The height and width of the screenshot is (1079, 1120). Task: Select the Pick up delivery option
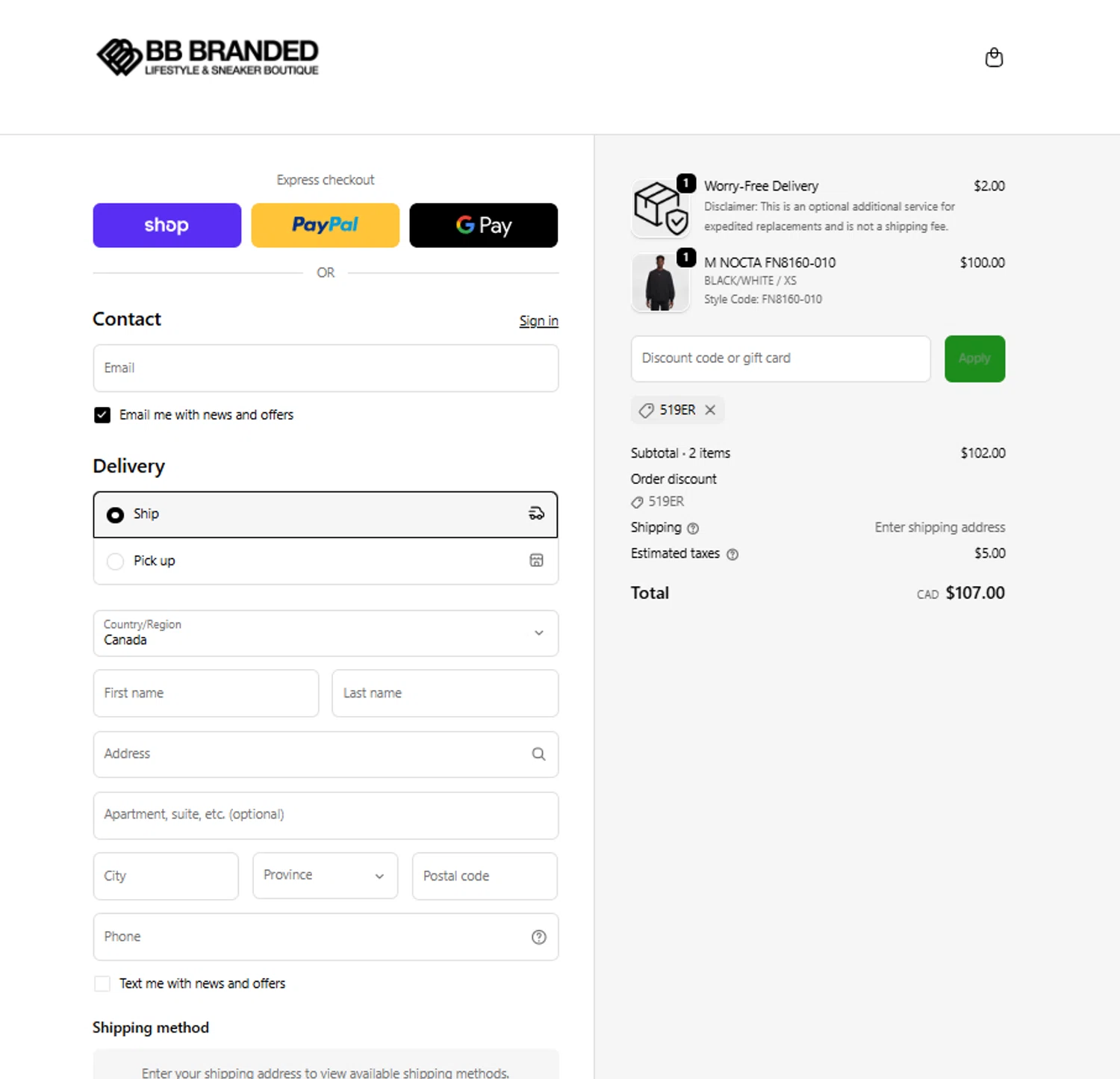(326, 562)
